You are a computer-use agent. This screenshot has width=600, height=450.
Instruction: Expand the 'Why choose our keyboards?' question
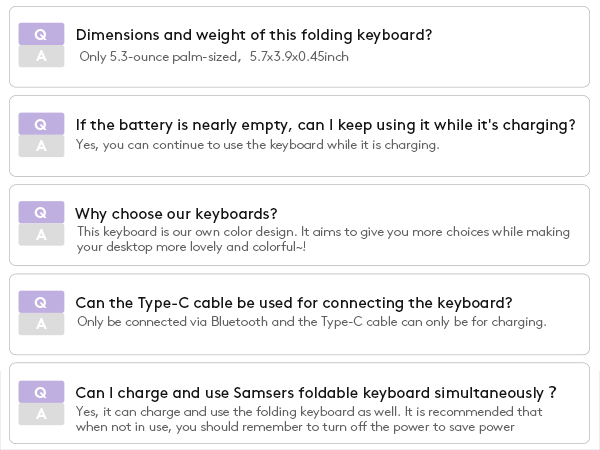click(x=176, y=214)
